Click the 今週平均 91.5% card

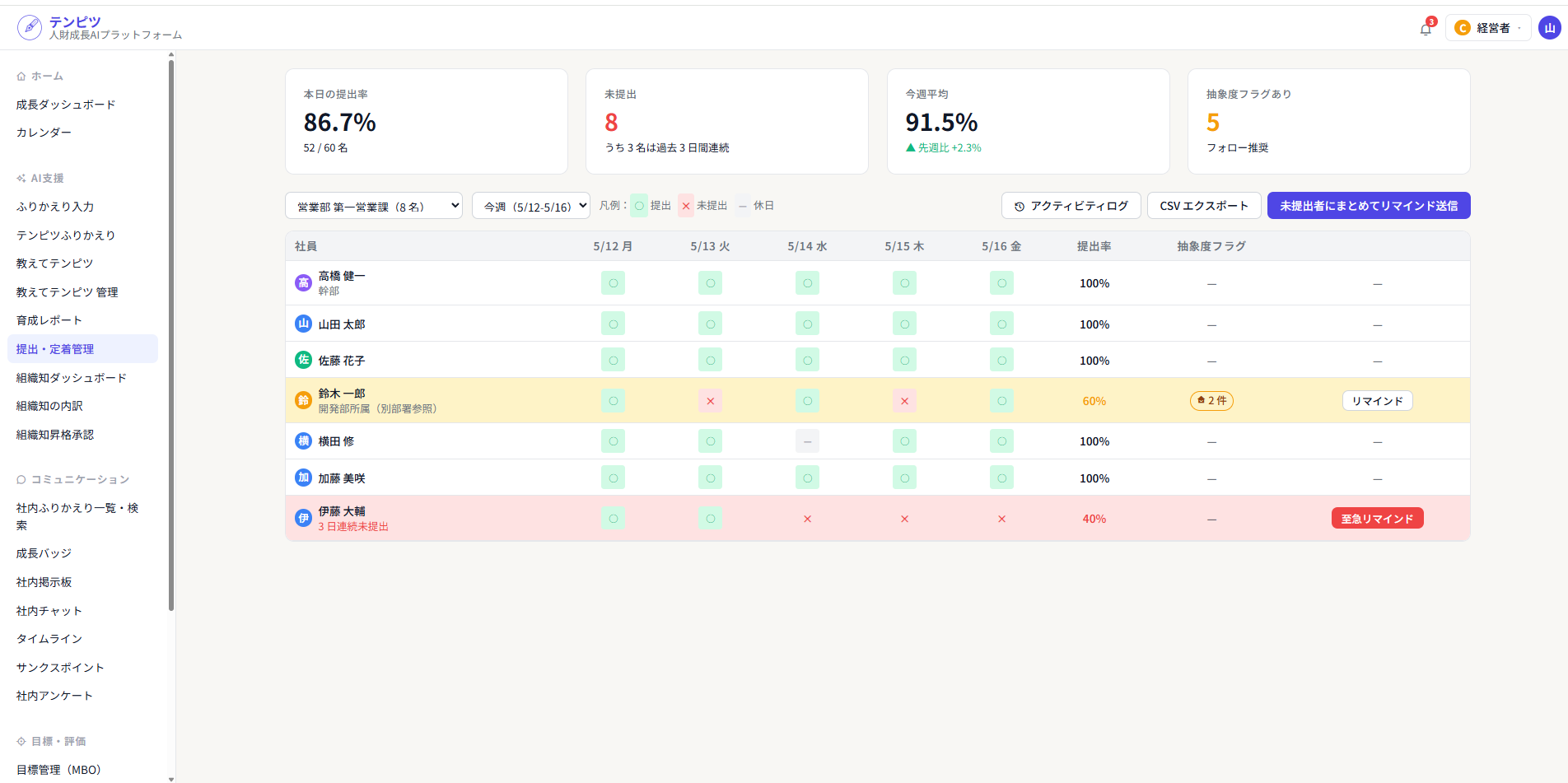click(x=1028, y=121)
